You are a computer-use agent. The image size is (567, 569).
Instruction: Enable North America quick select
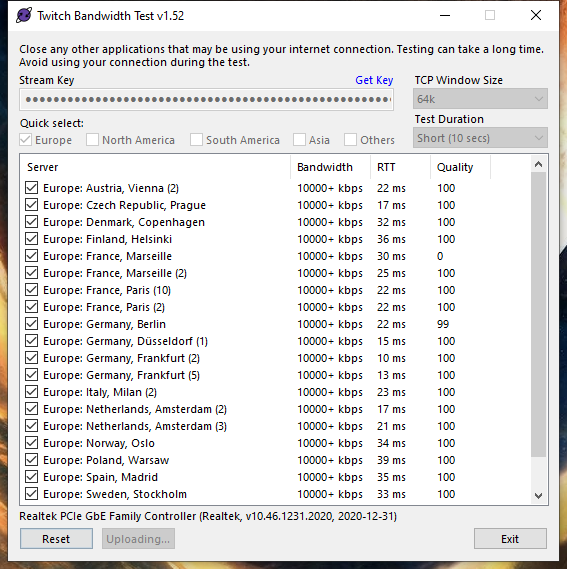tap(92, 140)
